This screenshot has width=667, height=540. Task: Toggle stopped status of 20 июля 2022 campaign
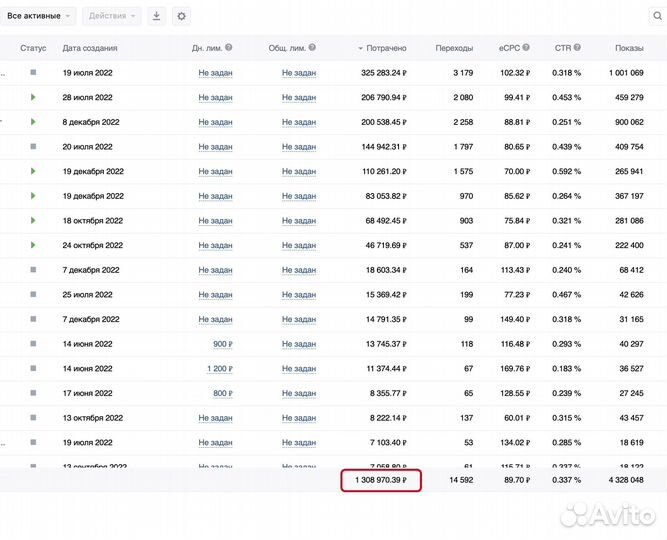tap(33, 146)
